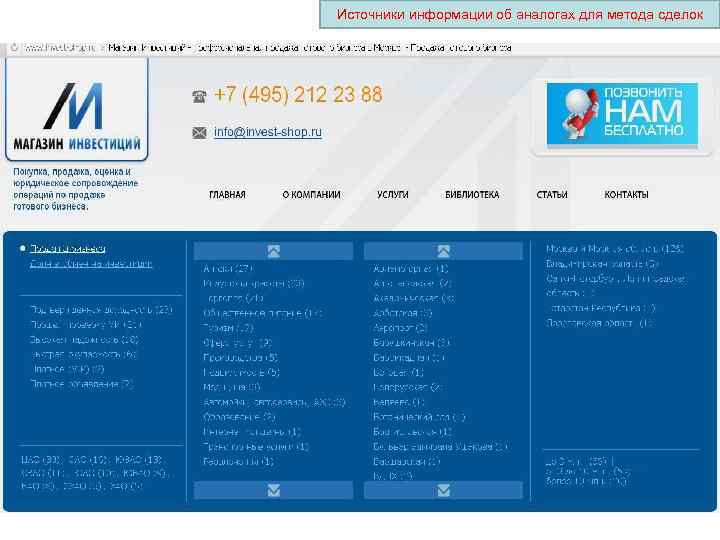Select the Владимирская область (5) region

tap(602, 264)
